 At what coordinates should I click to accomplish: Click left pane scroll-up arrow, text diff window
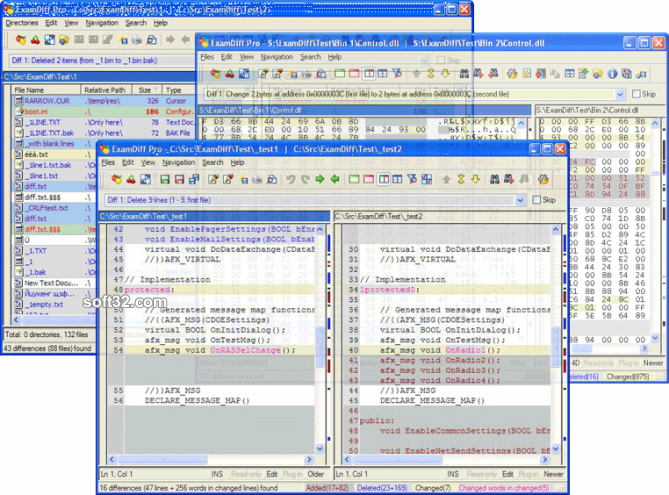click(320, 230)
